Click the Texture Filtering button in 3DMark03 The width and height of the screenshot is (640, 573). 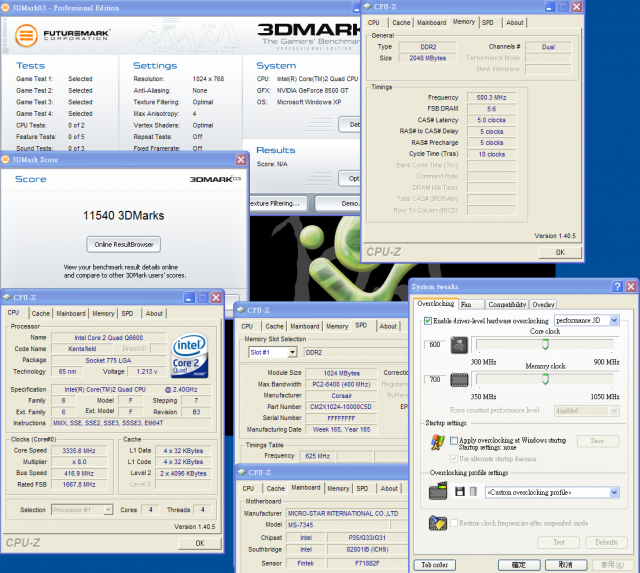(279, 203)
